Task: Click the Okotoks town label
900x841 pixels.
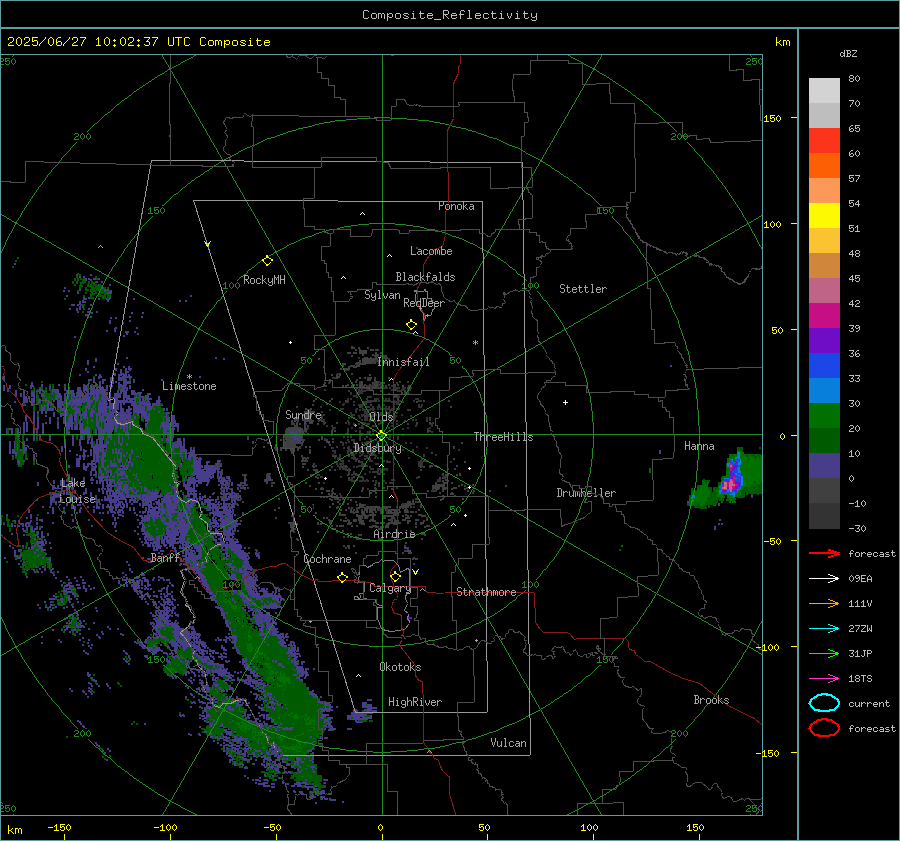Action: pos(400,667)
